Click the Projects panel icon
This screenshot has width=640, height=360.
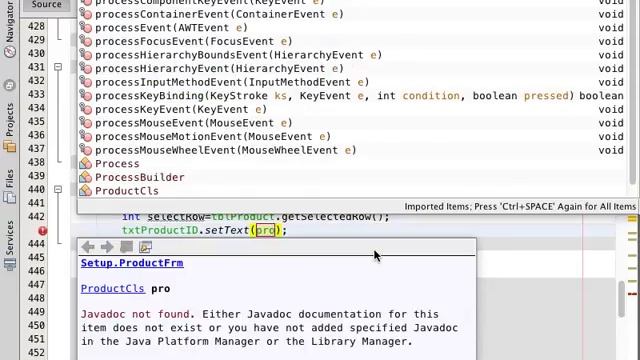click(10, 146)
